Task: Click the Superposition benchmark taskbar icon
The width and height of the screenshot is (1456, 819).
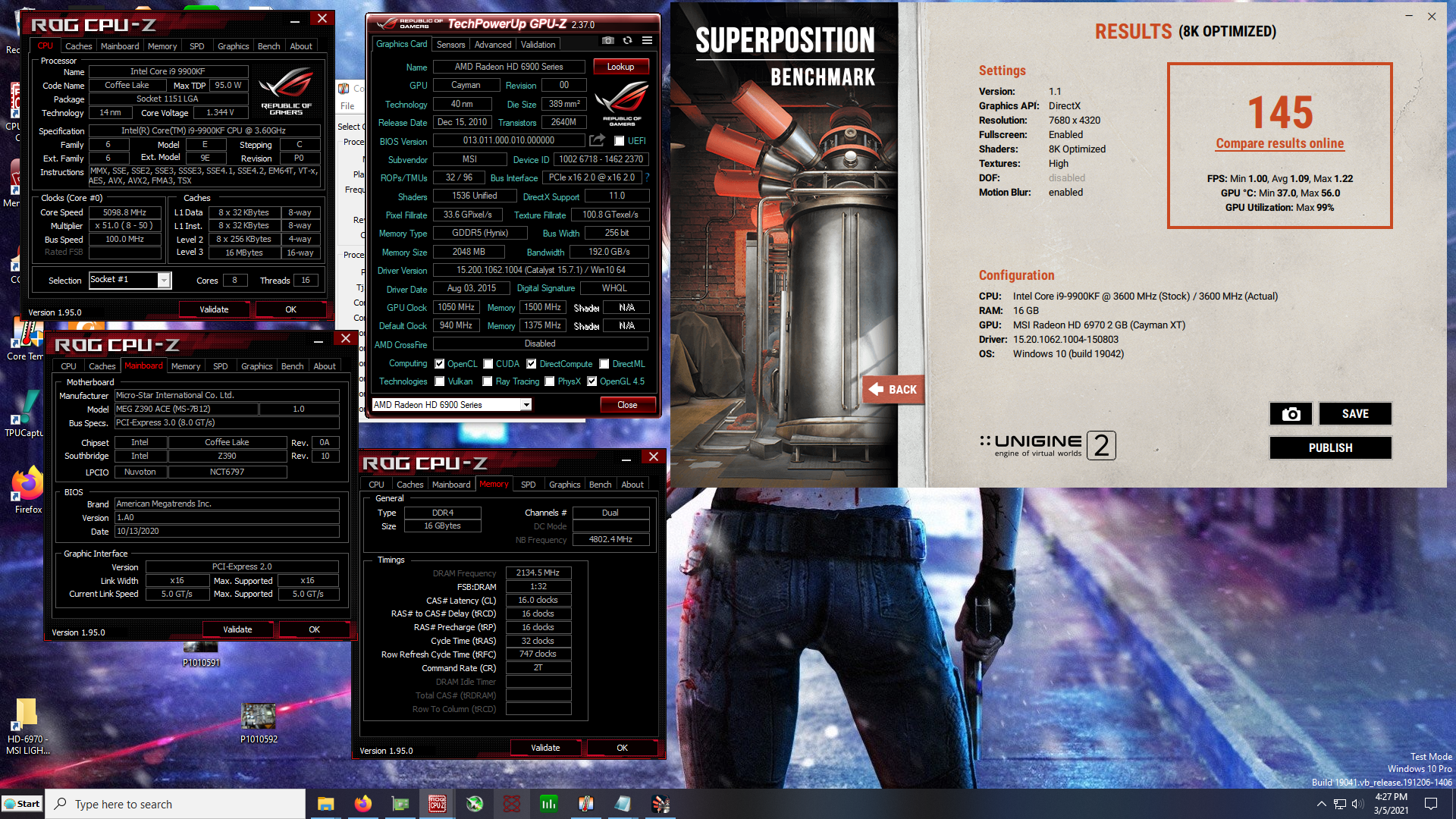Action: point(660,804)
